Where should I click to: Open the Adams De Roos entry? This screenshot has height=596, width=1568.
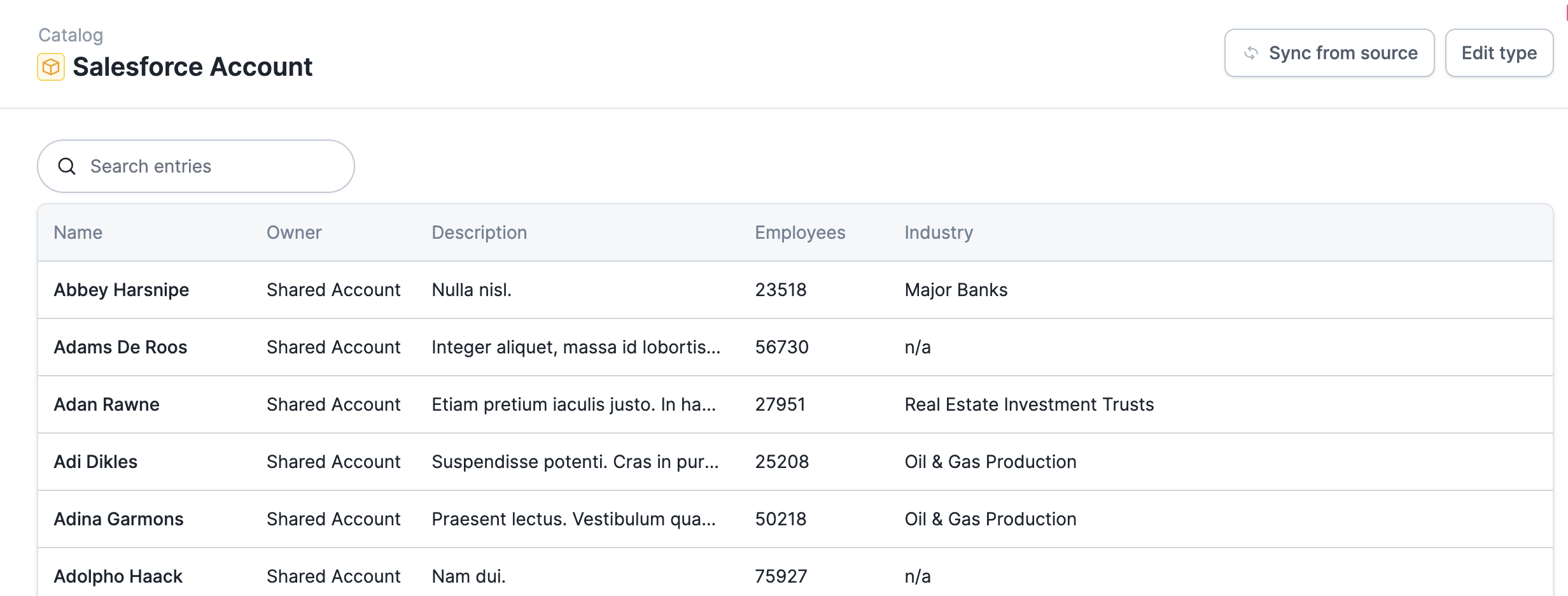tap(120, 347)
